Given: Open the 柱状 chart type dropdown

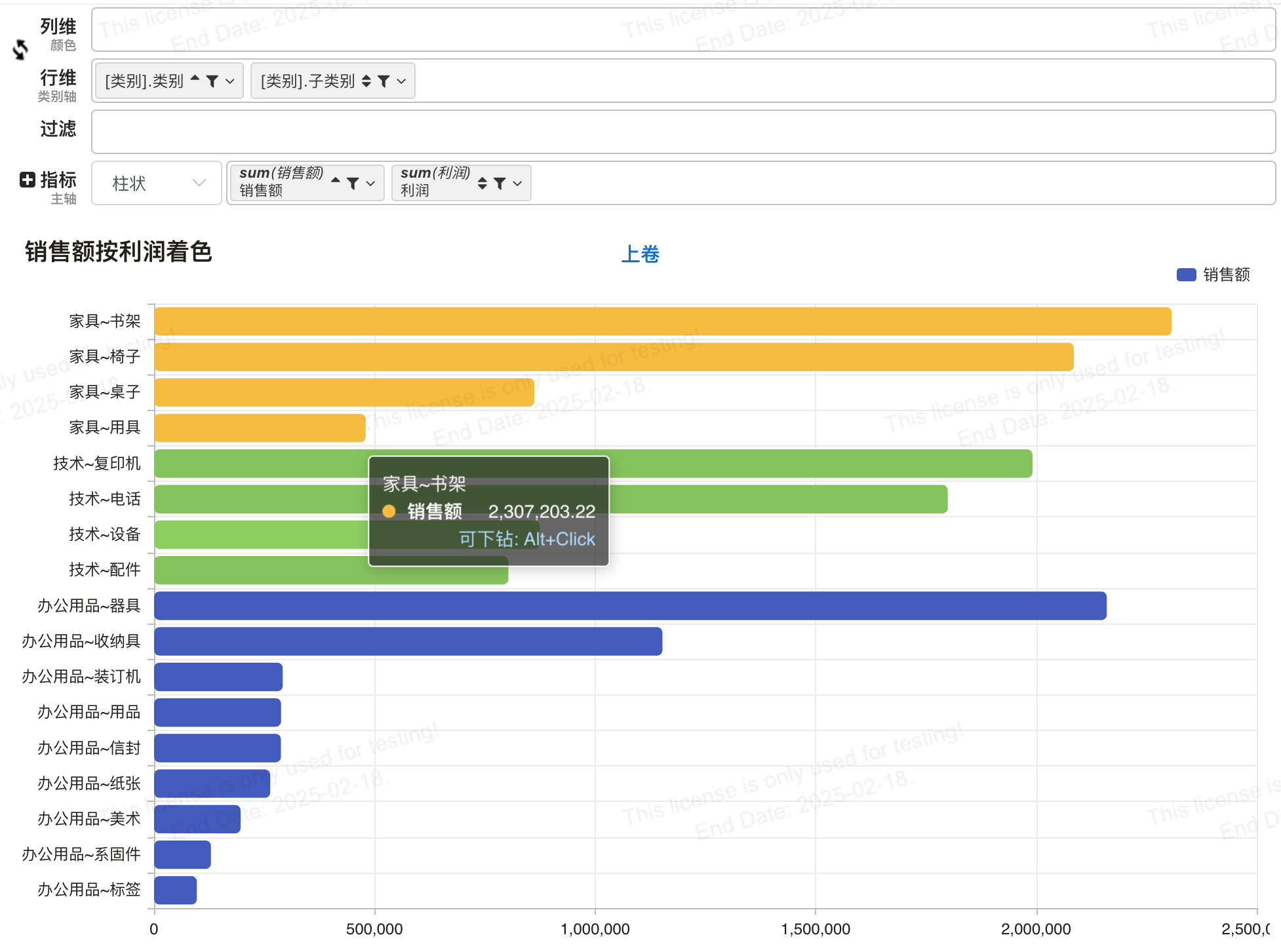Looking at the screenshot, I should (157, 184).
